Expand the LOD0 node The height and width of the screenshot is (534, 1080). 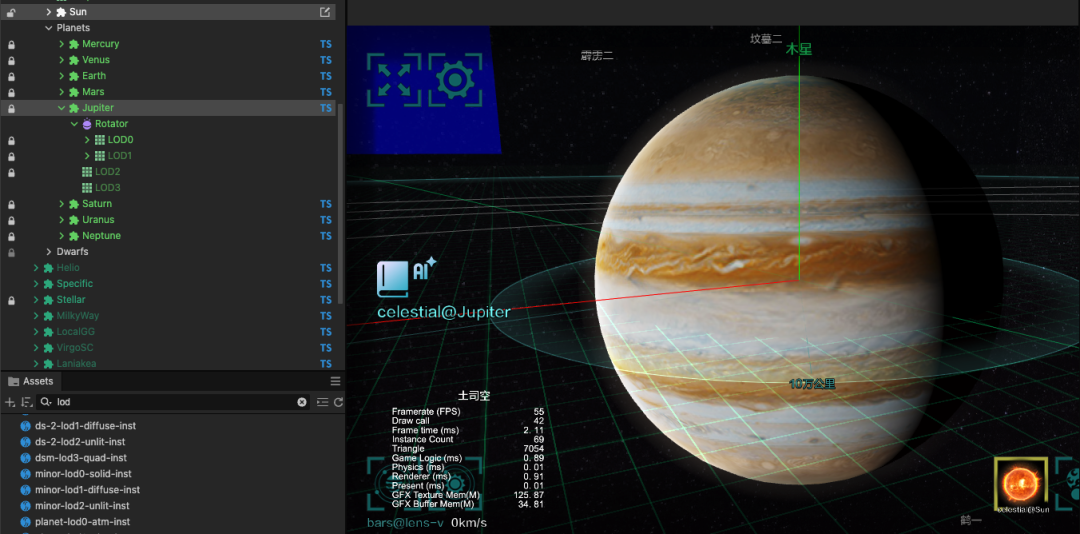(87, 140)
